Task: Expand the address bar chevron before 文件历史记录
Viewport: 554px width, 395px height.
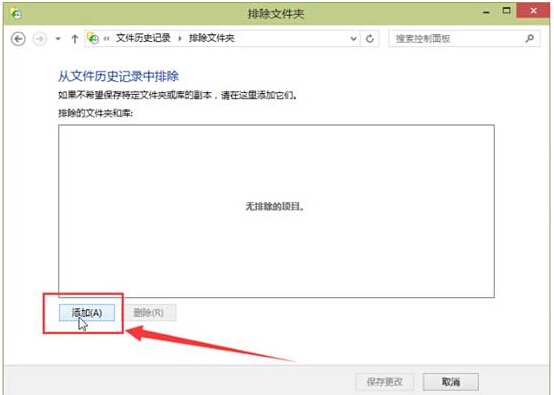Action: (106, 39)
